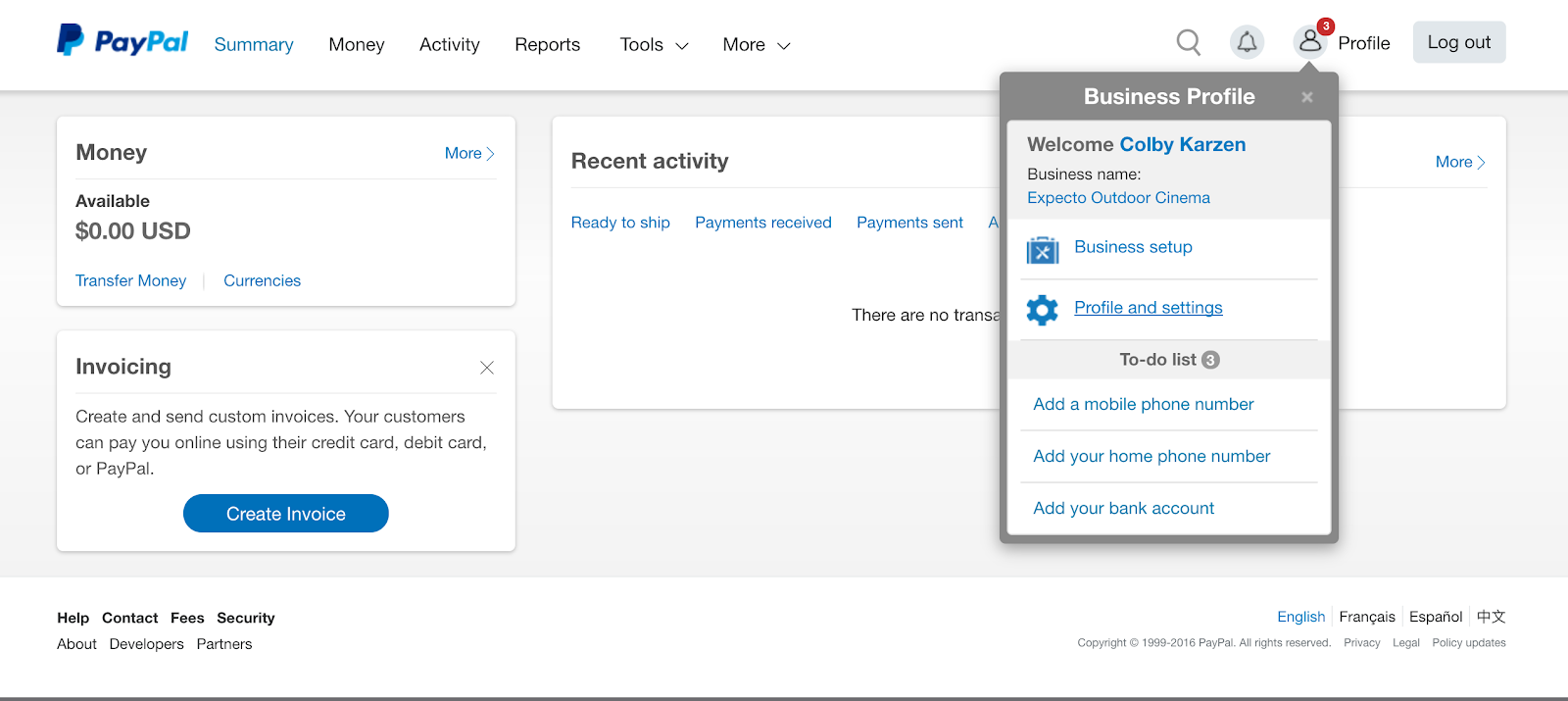Screen dimensions: 1568x701
Task: Open the Contact footer link
Action: (x=129, y=618)
